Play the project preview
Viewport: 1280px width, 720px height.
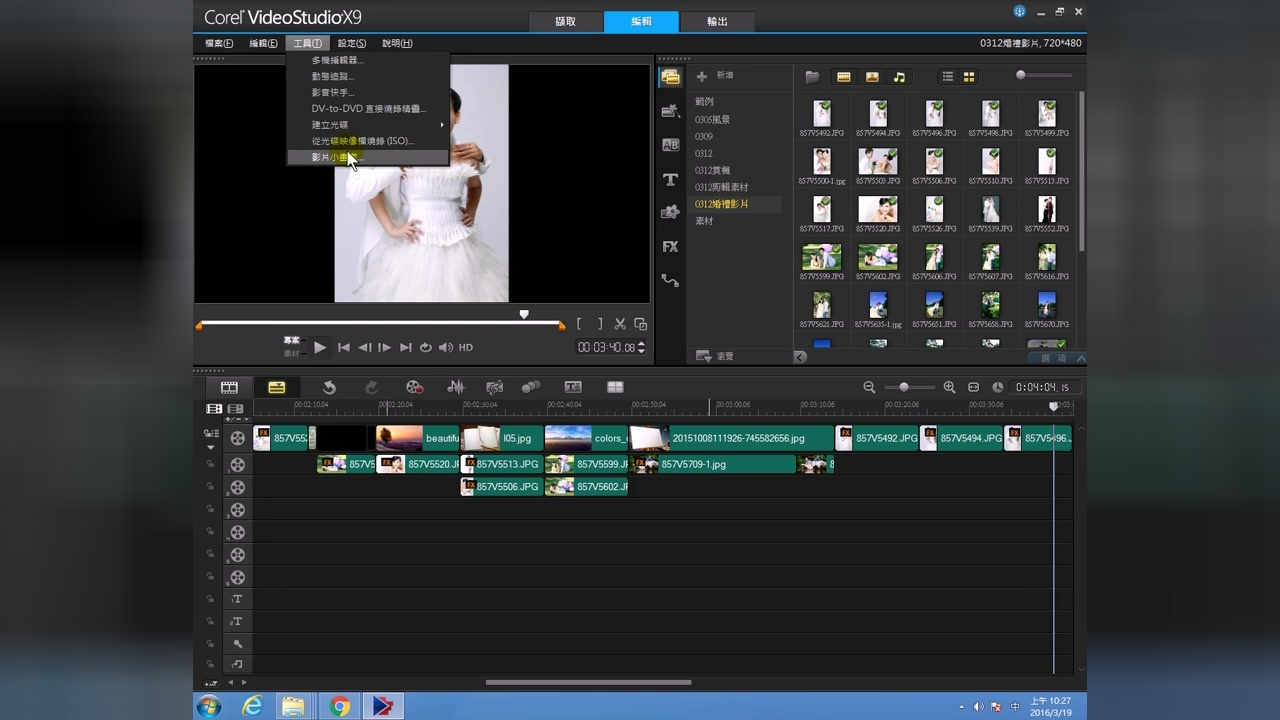(x=320, y=347)
